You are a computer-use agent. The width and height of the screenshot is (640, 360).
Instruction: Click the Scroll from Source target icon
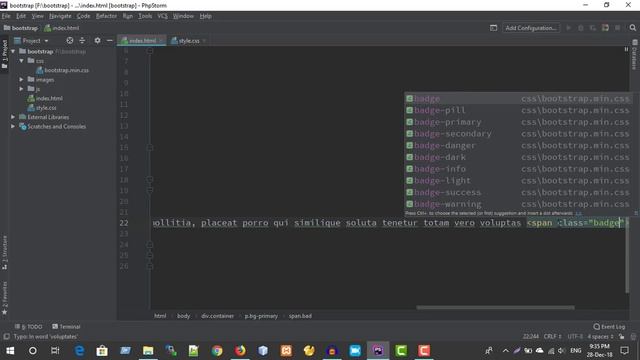[70, 40]
